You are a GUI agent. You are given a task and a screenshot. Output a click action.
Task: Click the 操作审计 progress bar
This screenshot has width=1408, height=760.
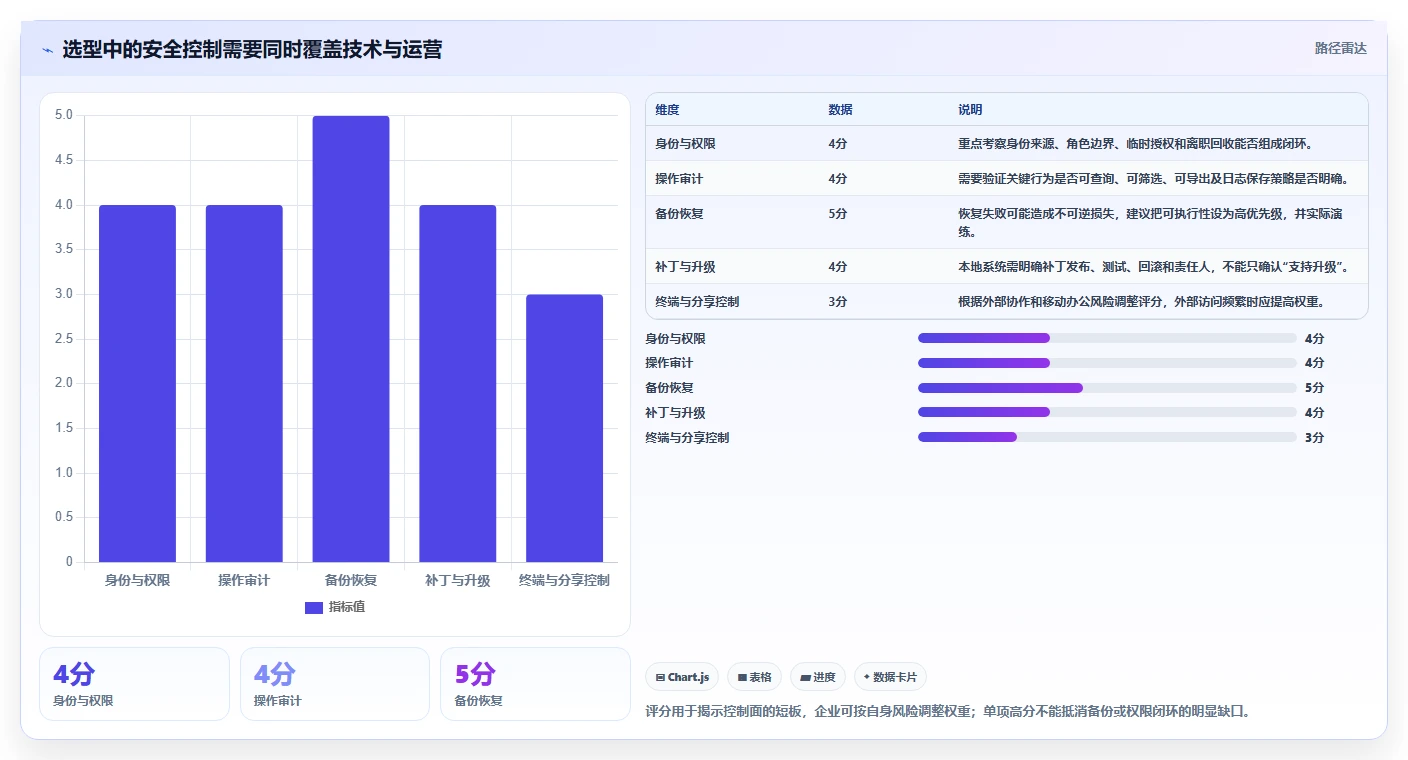1107,363
